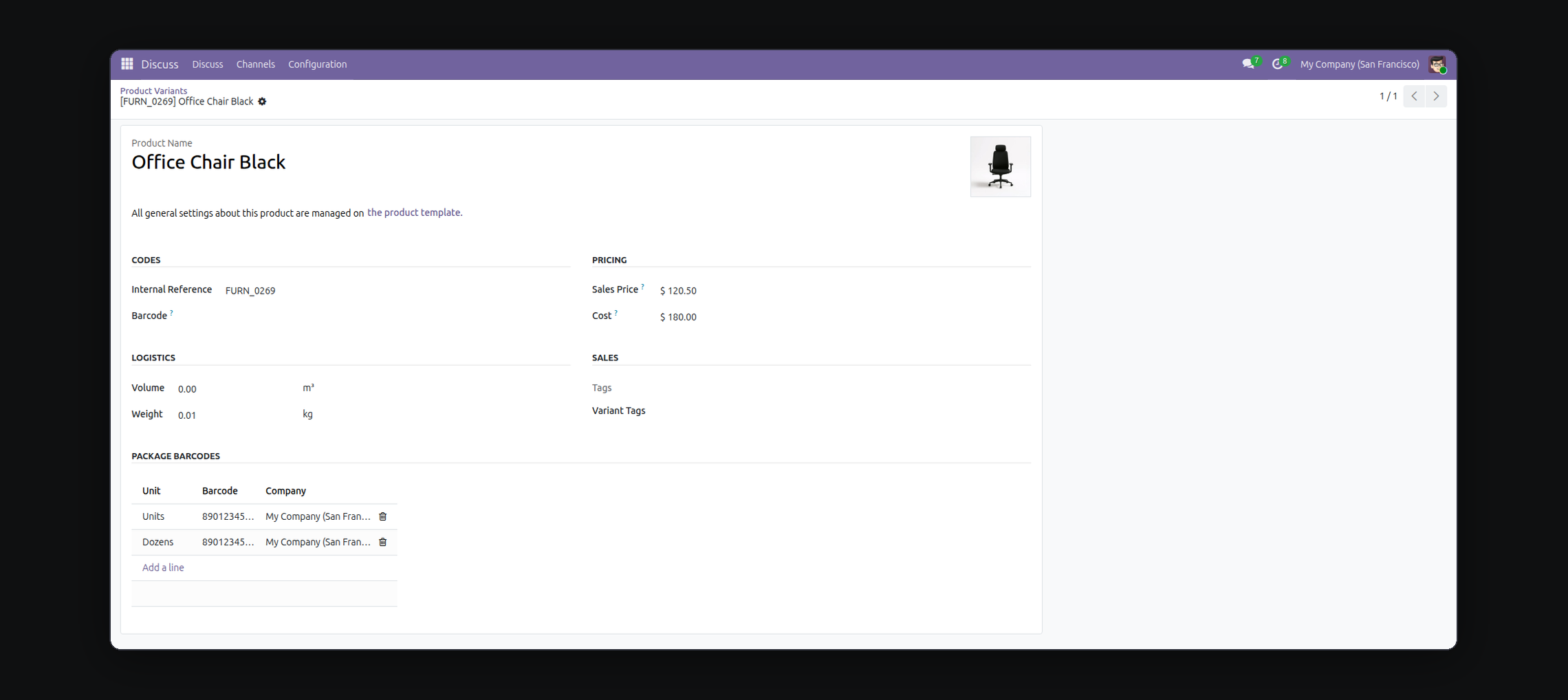This screenshot has height=700, width=1568.
Task: Delete the Units package barcode row
Action: click(383, 516)
